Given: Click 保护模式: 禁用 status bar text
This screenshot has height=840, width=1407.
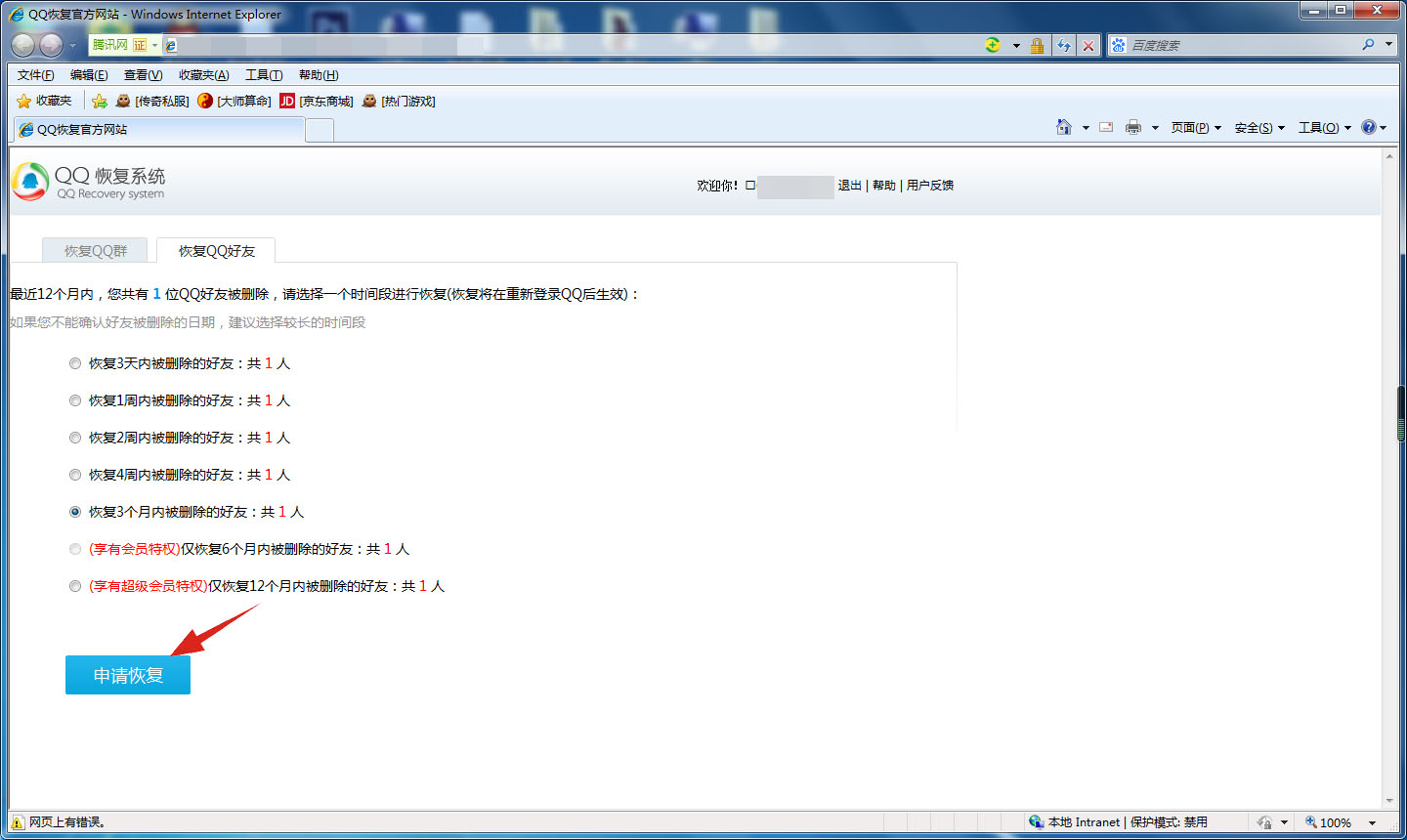Looking at the screenshot, I should [x=1169, y=822].
